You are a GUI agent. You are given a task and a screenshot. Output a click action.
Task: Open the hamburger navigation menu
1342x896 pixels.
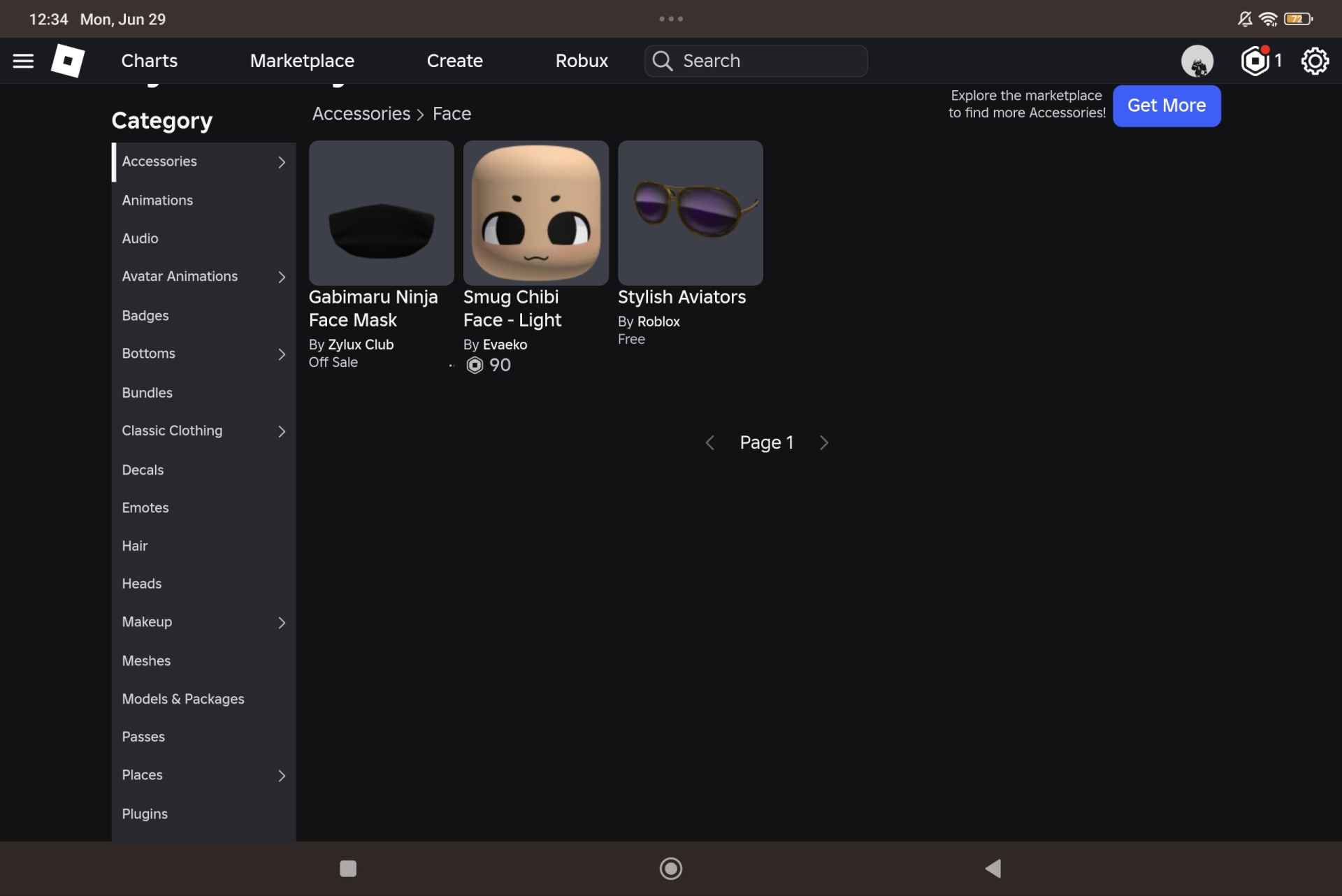(x=23, y=61)
